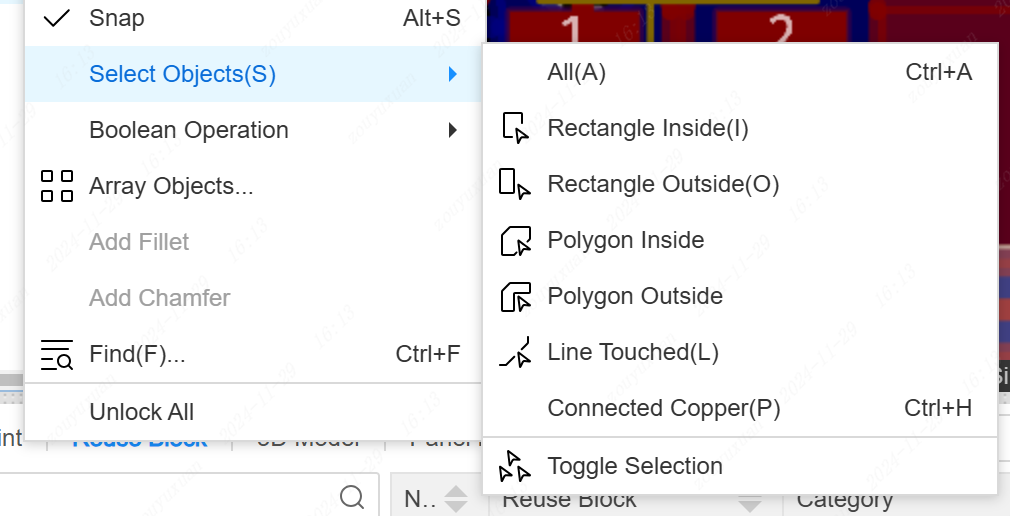
Task: Select All objects menu entry
Action: tap(576, 72)
